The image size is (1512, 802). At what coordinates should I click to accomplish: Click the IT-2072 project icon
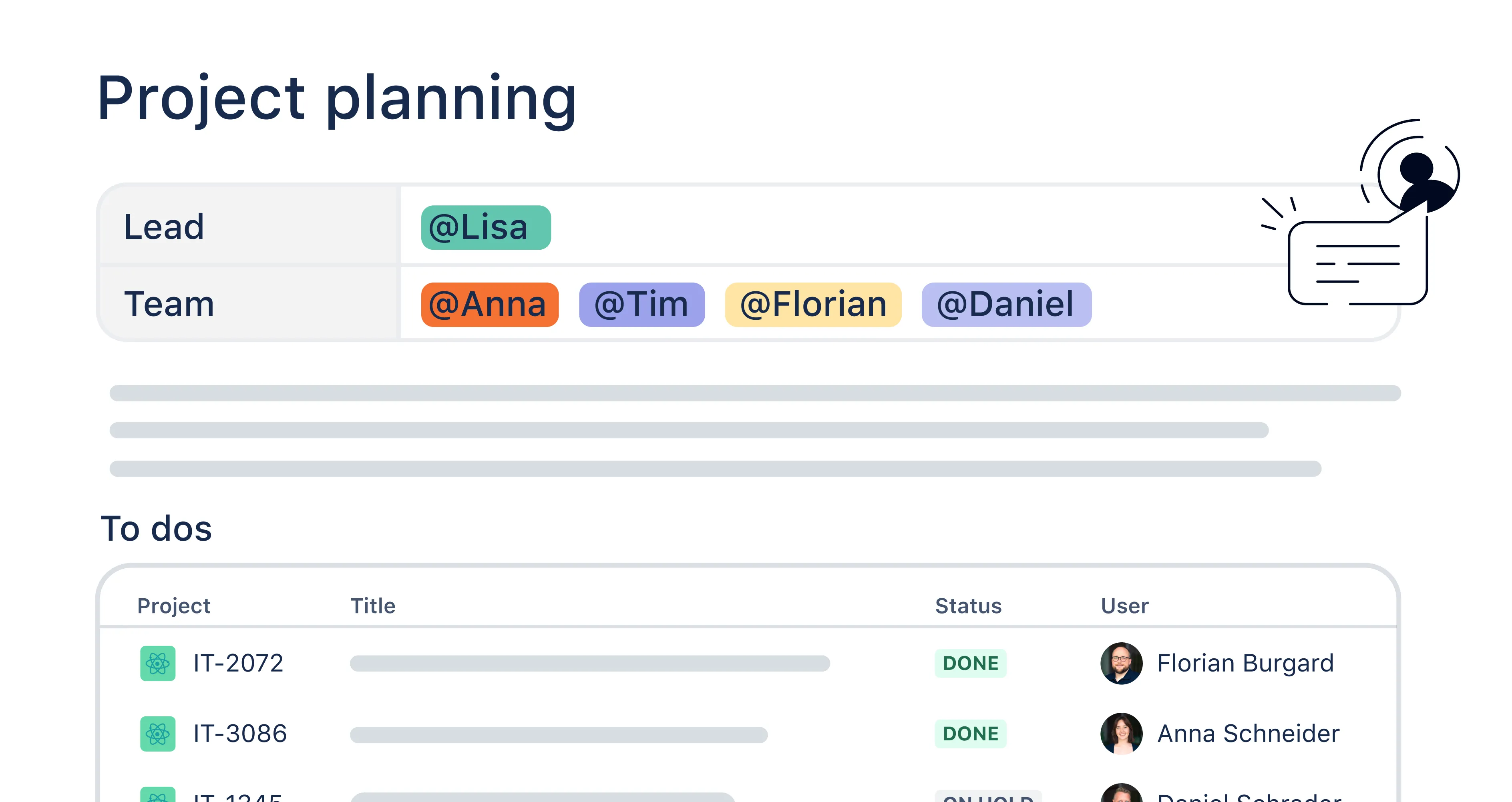pos(157,663)
